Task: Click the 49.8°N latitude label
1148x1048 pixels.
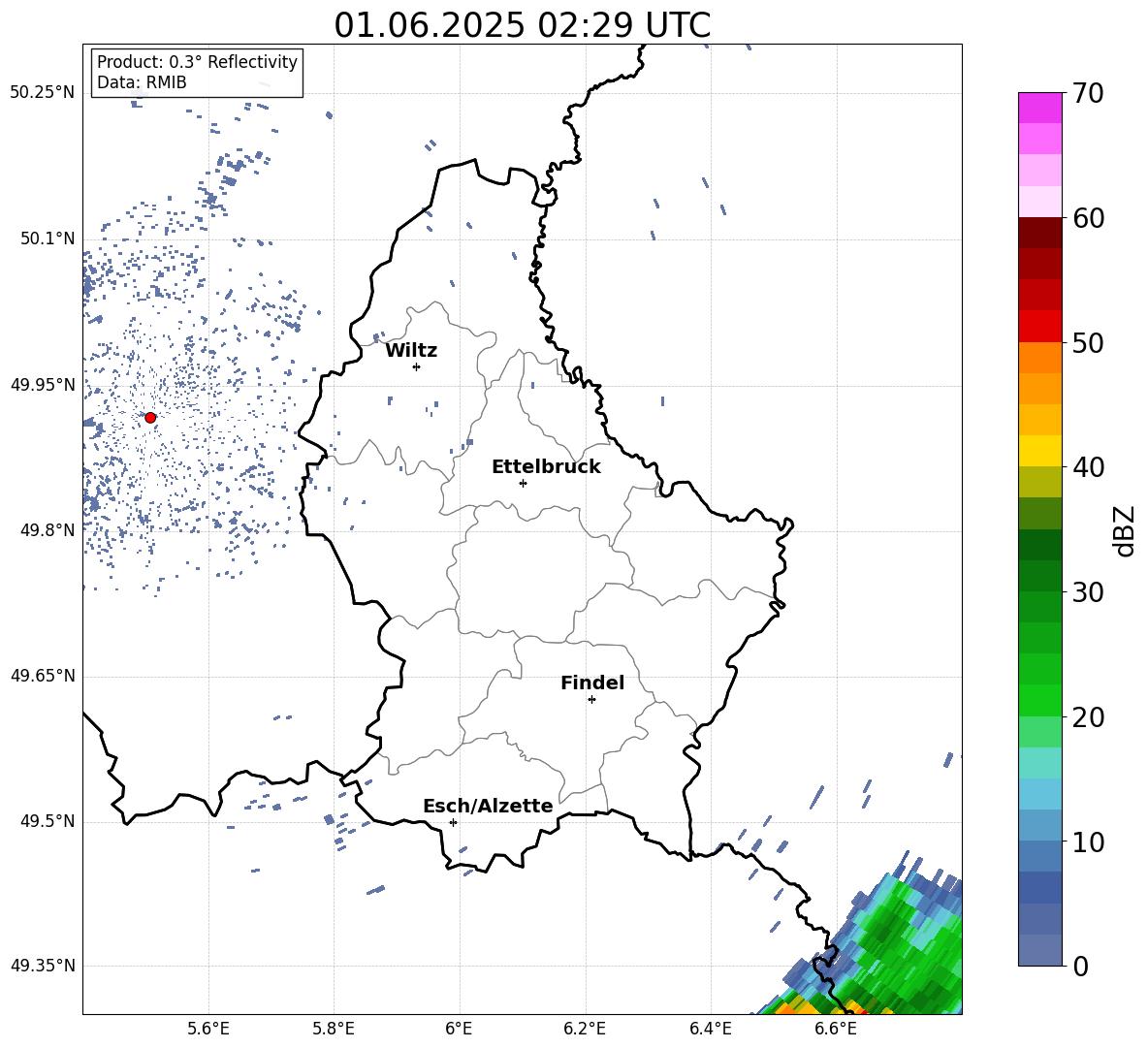Action: (x=48, y=530)
